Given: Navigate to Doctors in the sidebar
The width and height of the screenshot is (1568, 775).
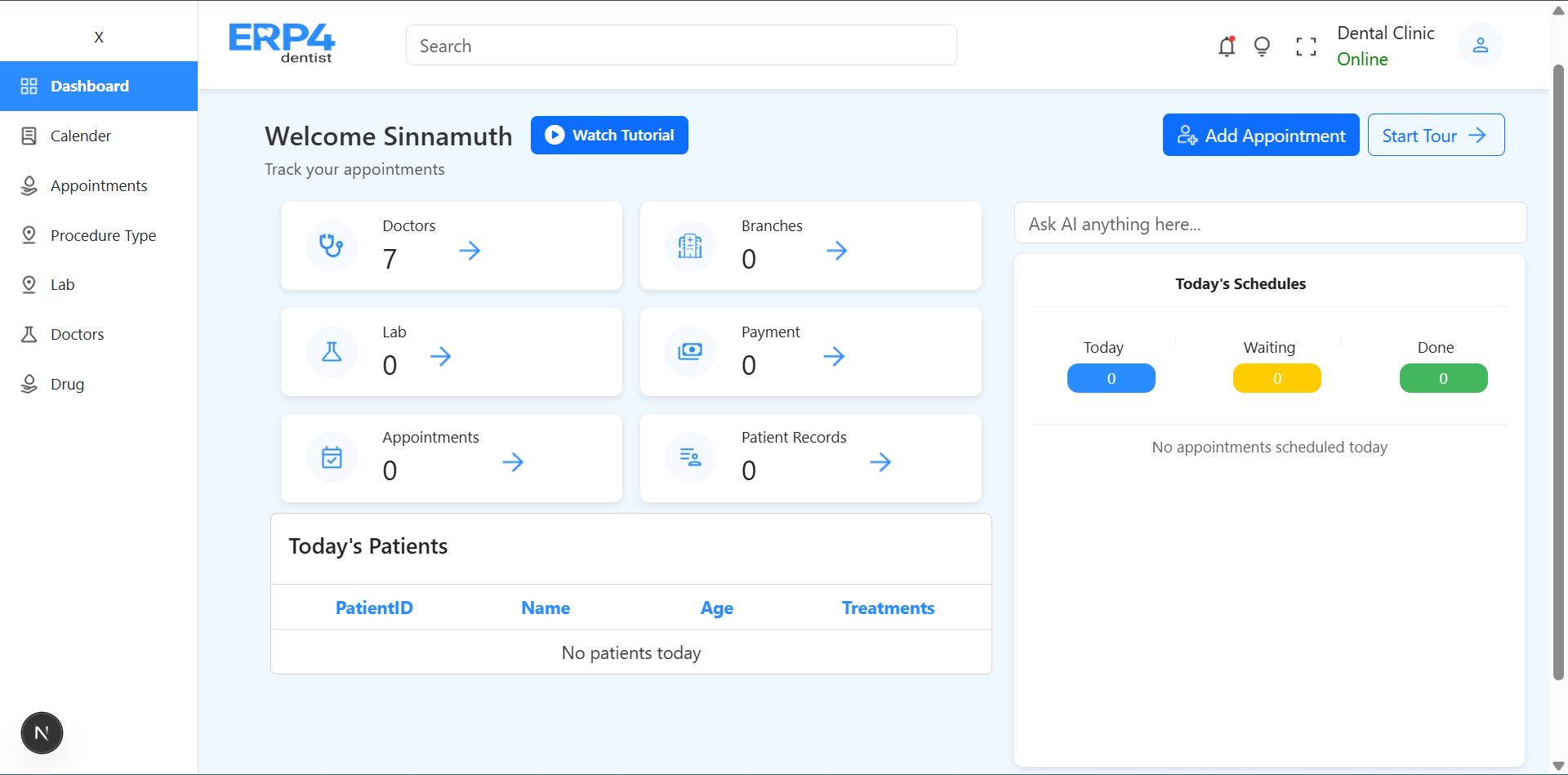Looking at the screenshot, I should click(99, 334).
